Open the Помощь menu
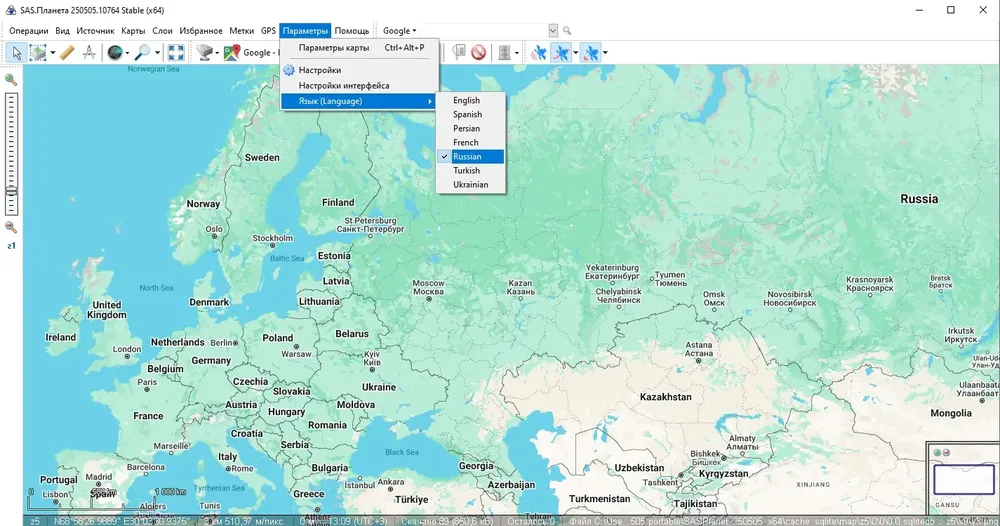The width and height of the screenshot is (1000, 526). pyautogui.click(x=351, y=31)
